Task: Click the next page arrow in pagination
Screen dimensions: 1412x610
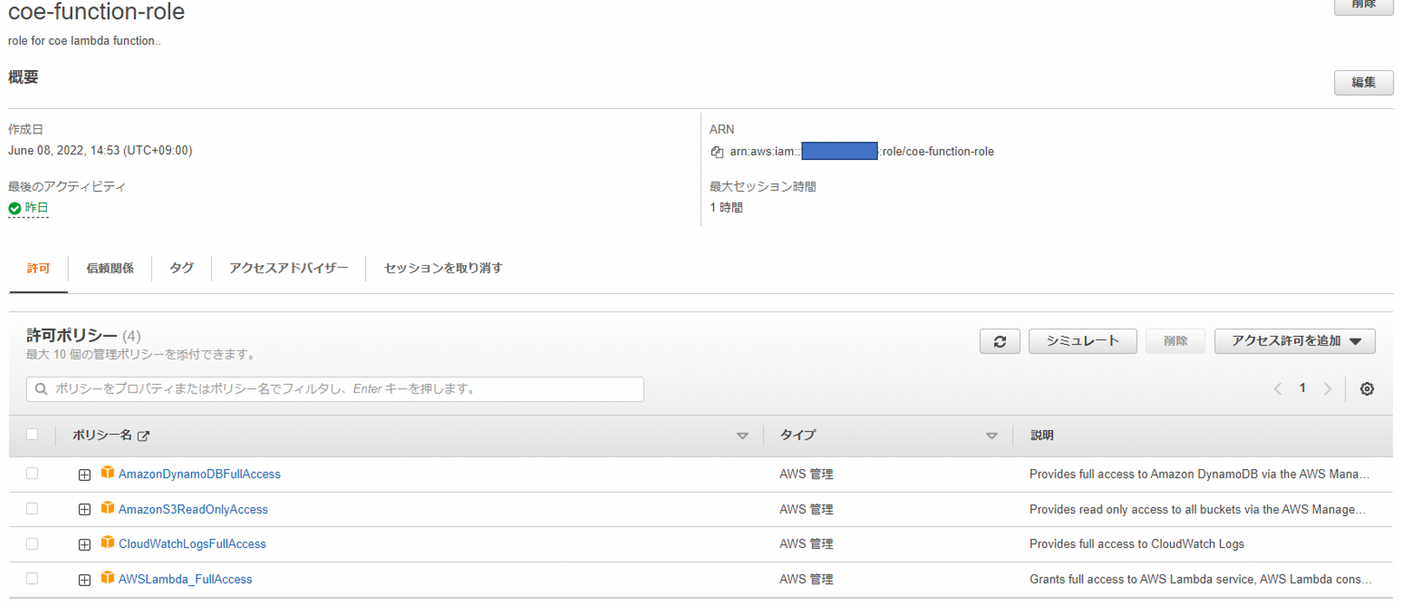Action: coord(1327,389)
